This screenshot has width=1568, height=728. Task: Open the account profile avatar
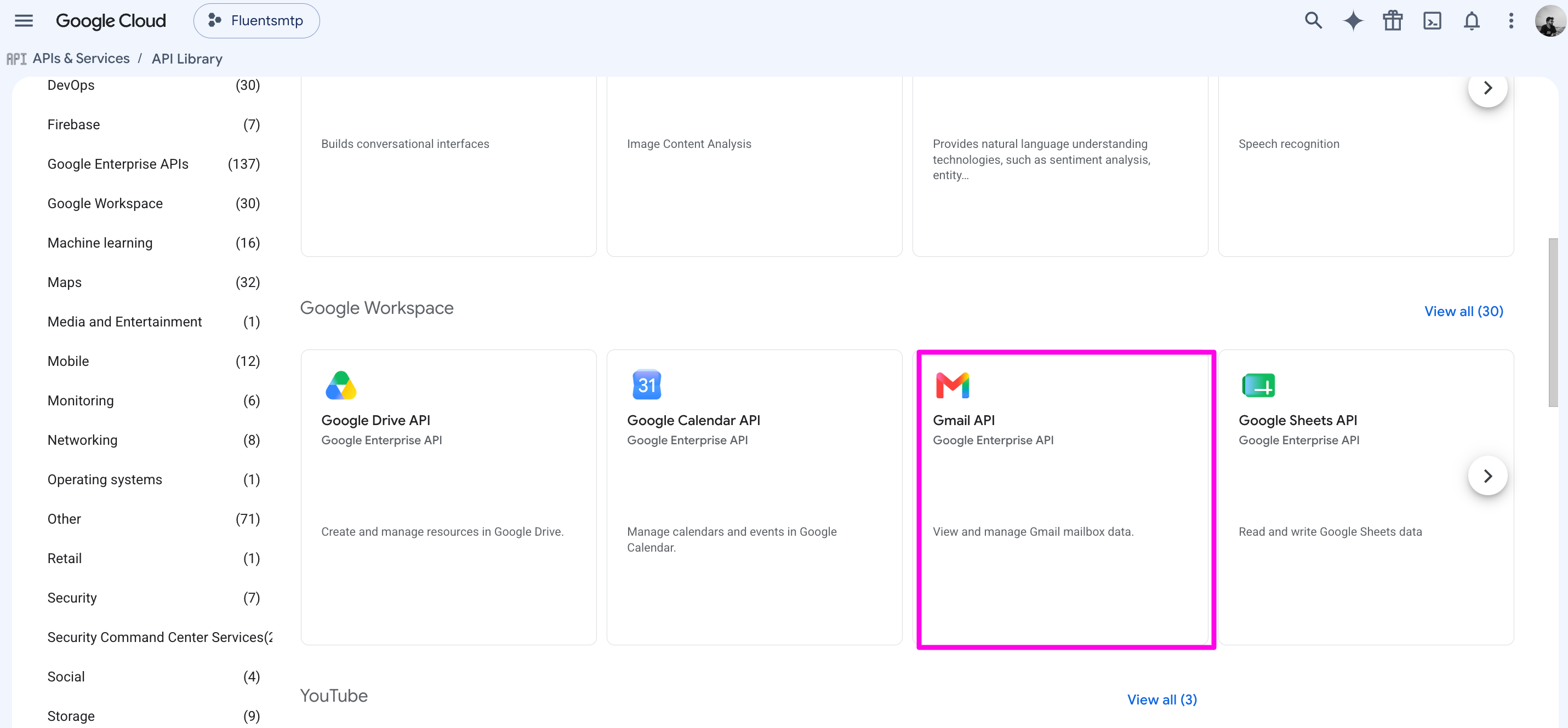coord(1549,21)
